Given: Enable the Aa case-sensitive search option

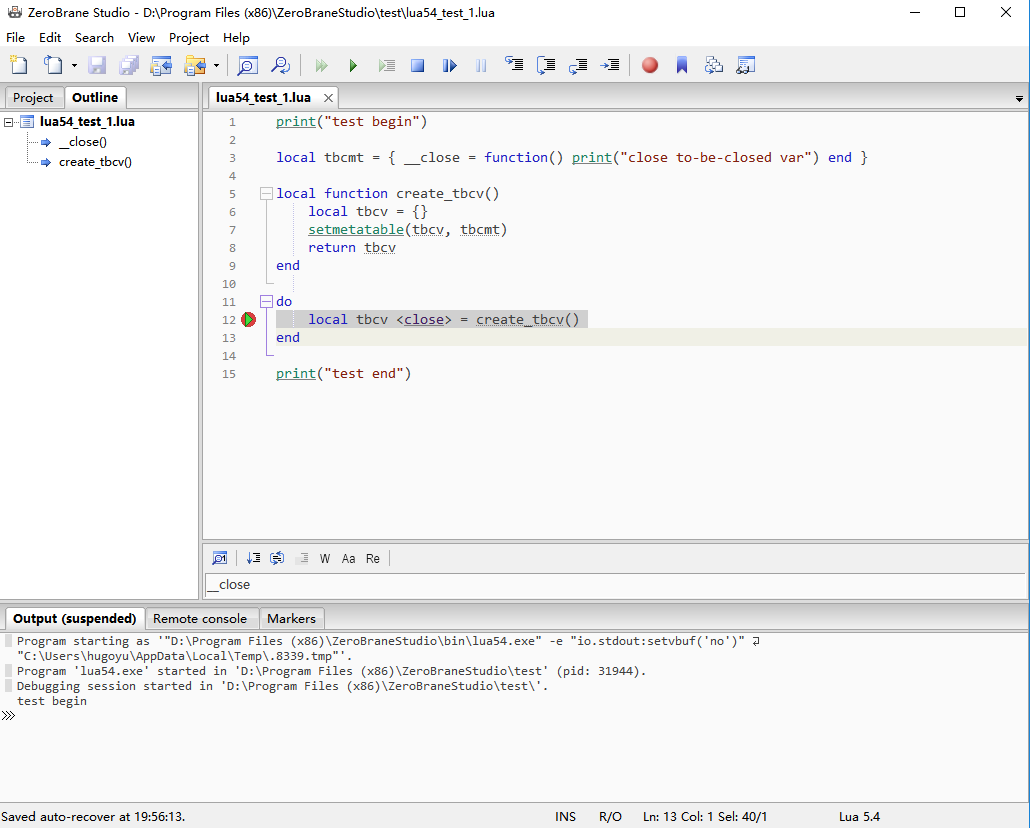Looking at the screenshot, I should (349, 558).
